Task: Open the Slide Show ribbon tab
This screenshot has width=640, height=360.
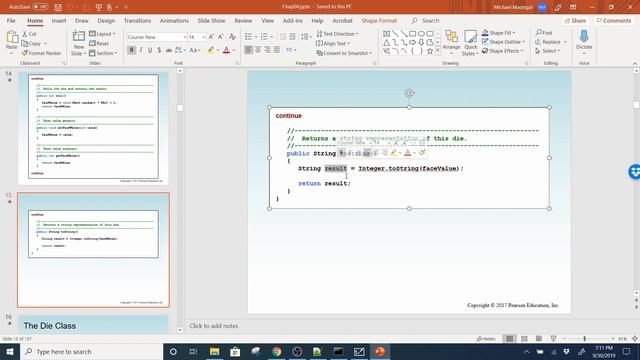Action: coord(211,21)
